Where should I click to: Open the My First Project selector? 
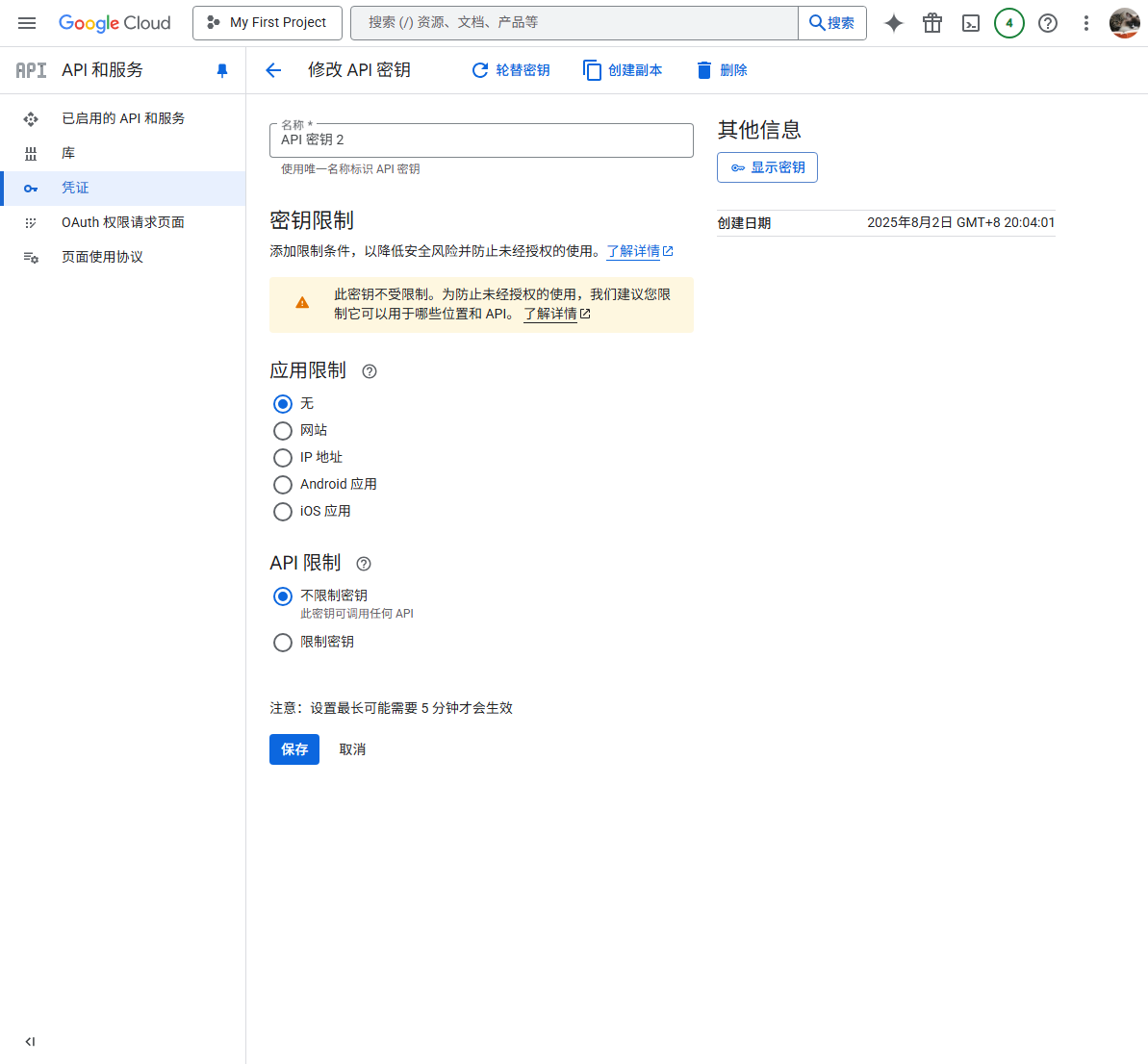pos(267,23)
